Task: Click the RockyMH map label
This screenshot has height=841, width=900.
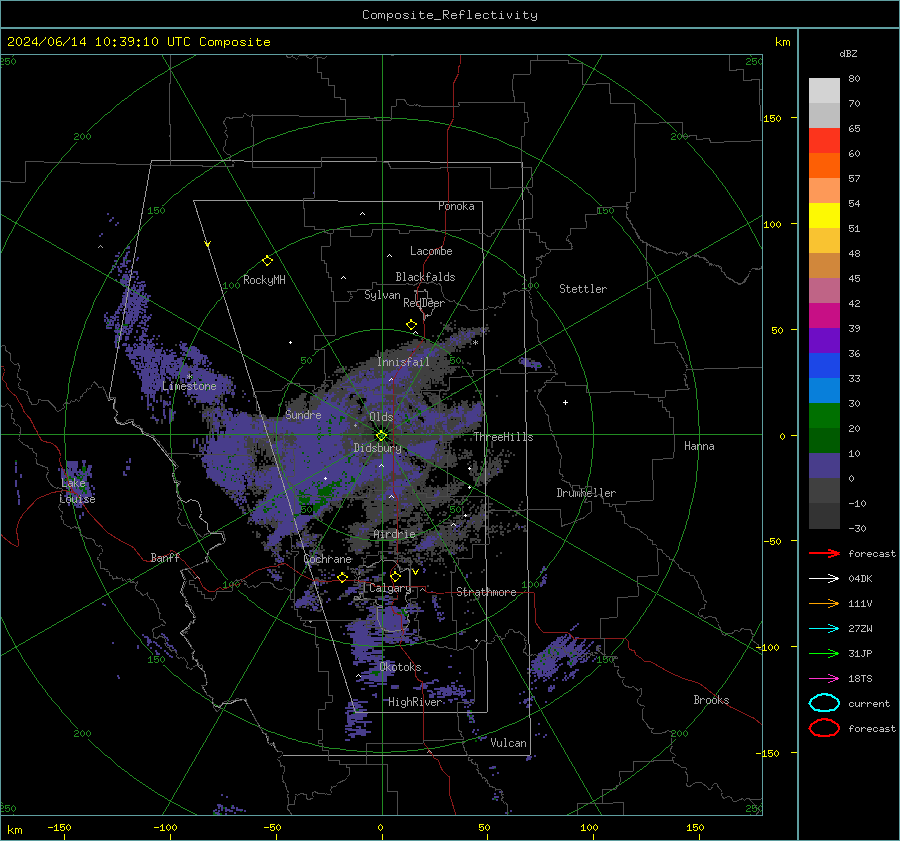Action: coord(264,280)
